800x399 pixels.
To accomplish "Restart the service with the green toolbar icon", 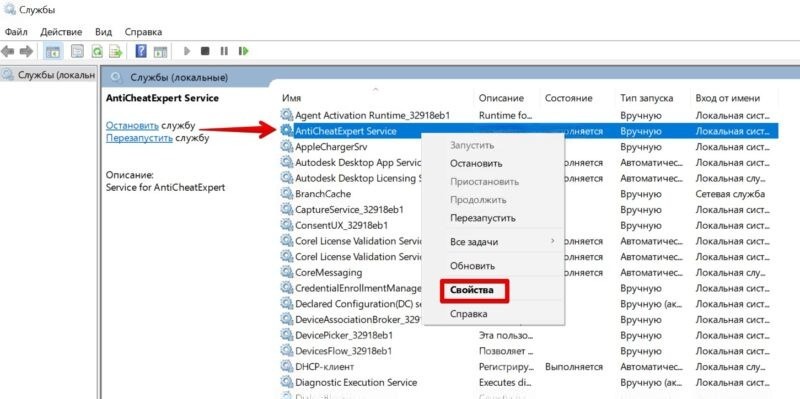I will (x=243, y=51).
